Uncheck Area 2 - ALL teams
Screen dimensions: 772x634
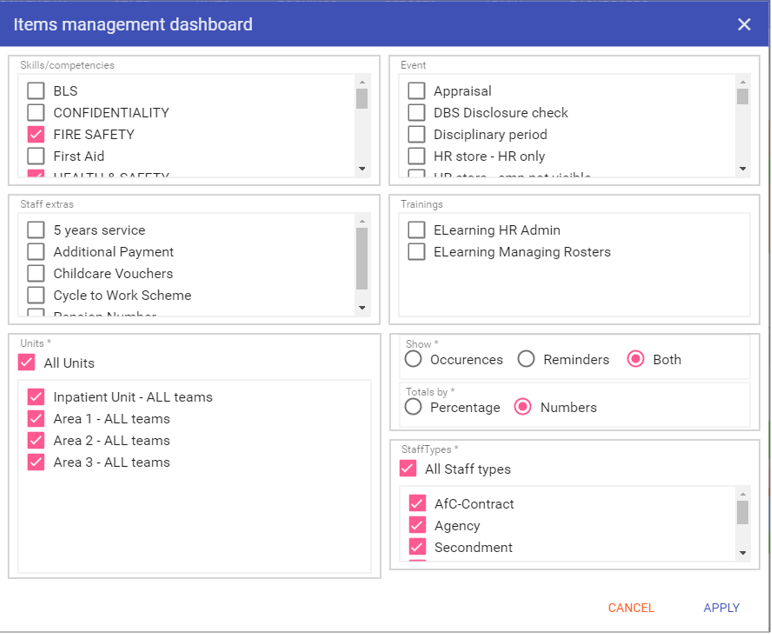coord(36,441)
